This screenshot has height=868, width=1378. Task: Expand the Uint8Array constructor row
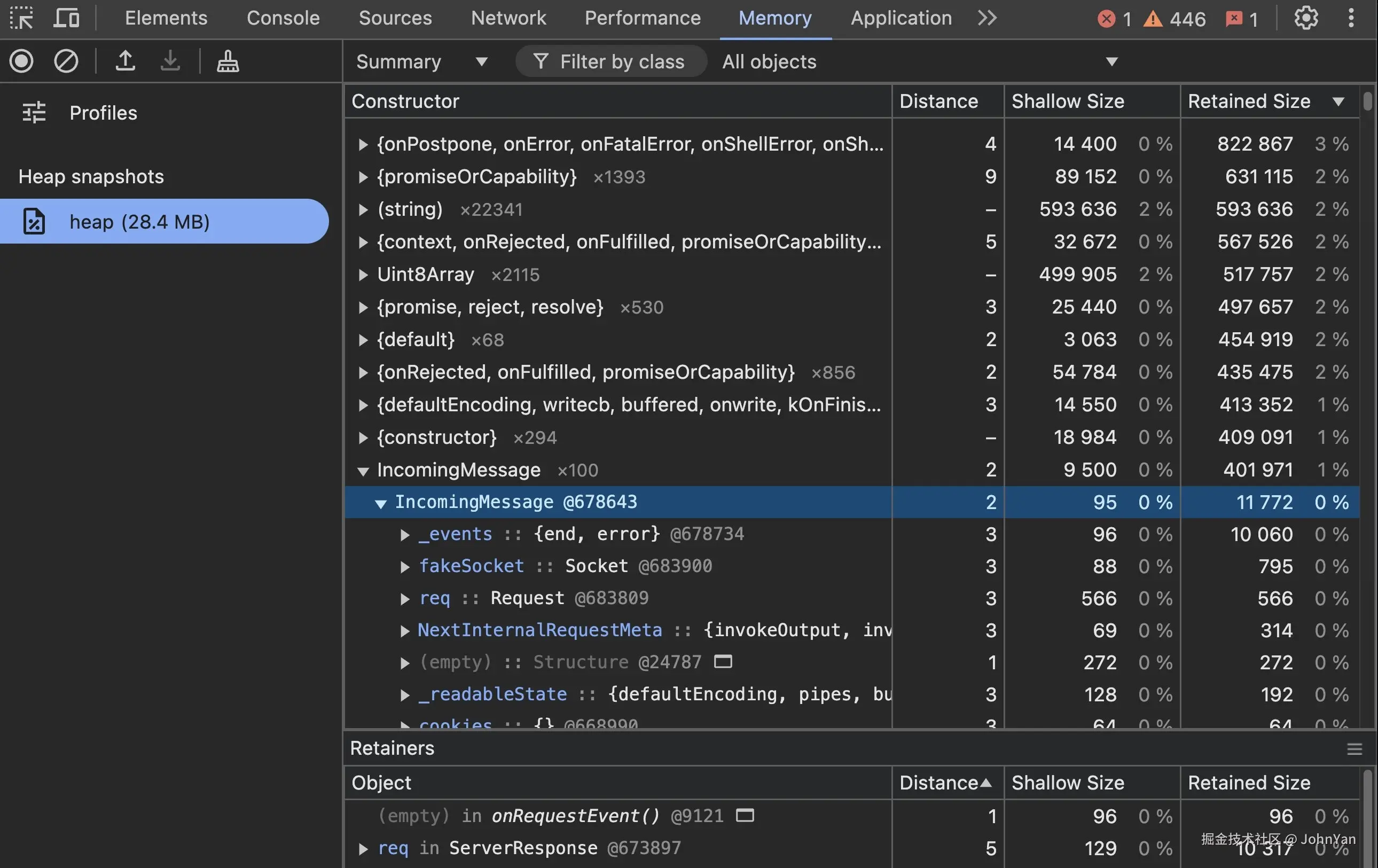tap(363, 275)
